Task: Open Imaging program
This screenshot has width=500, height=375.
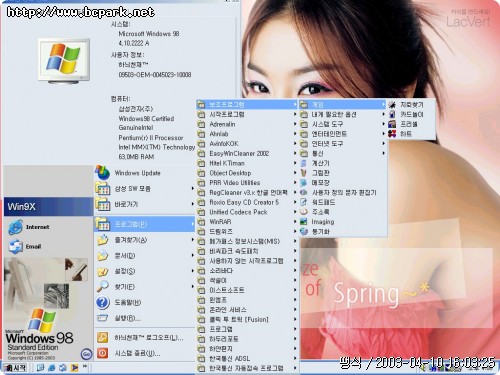Action: coord(343,222)
